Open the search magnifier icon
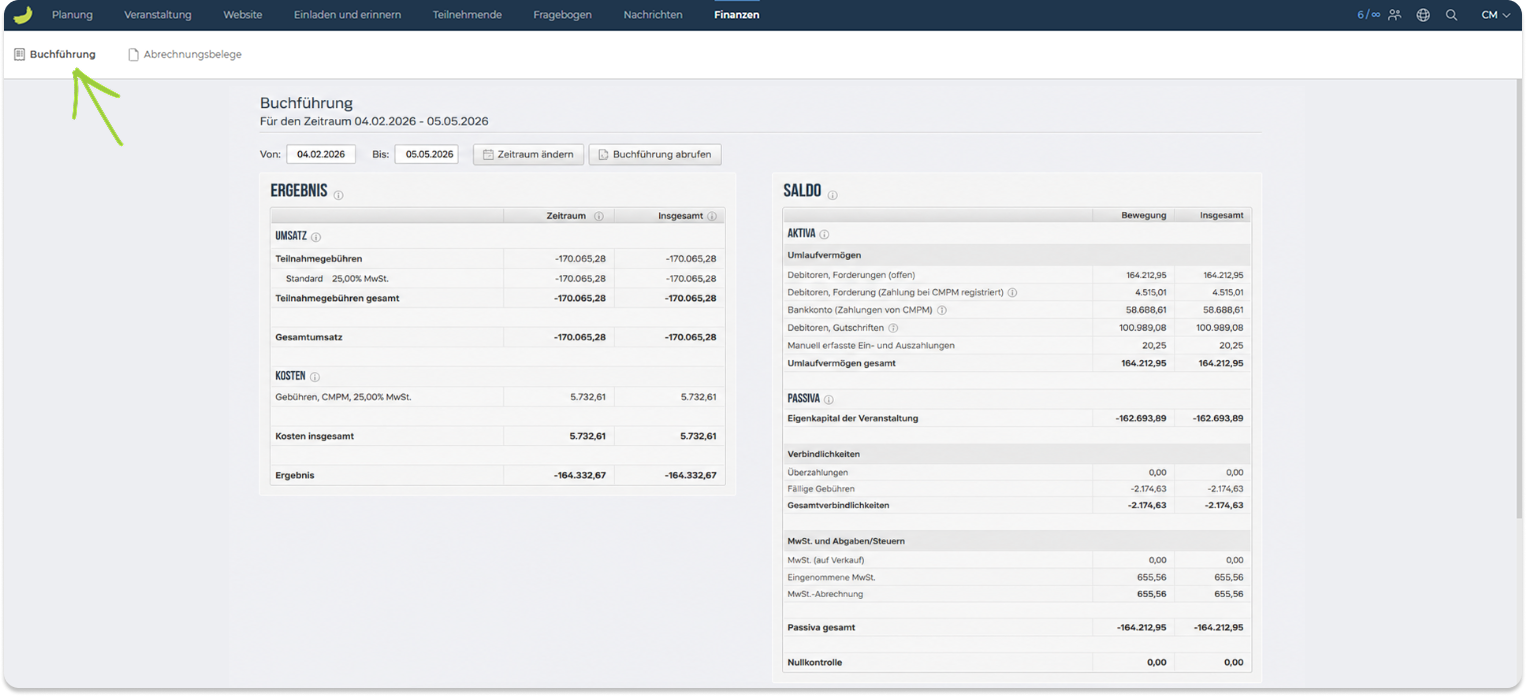Viewport: 1526px width, 696px height. [x=1451, y=15]
